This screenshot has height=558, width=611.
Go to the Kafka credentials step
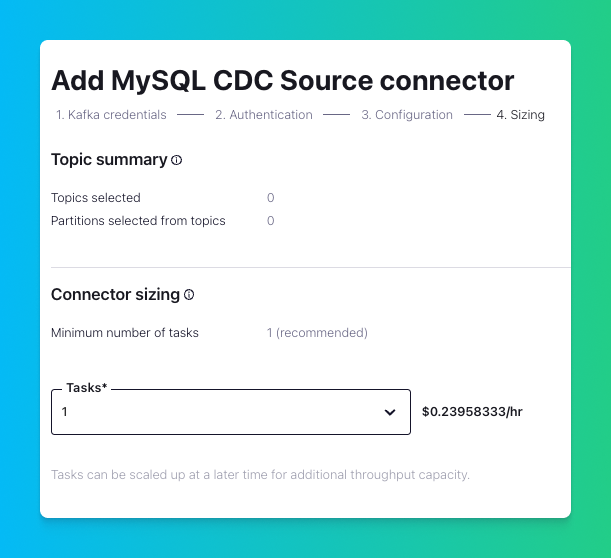(x=111, y=115)
